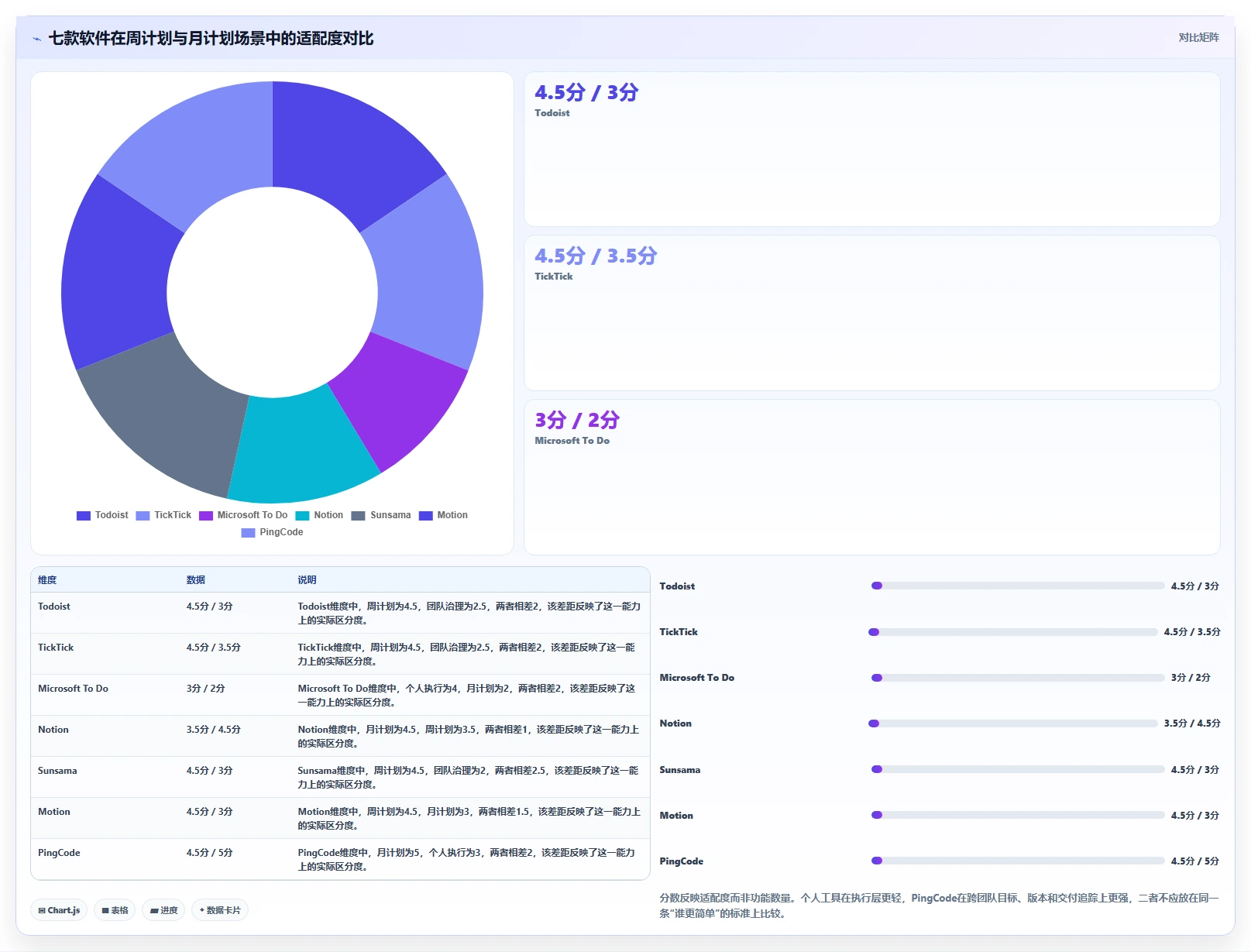Screen dimensions: 1251x952
Task: Toggle the Sunsama legend item under the chart
Action: pyautogui.click(x=381, y=515)
